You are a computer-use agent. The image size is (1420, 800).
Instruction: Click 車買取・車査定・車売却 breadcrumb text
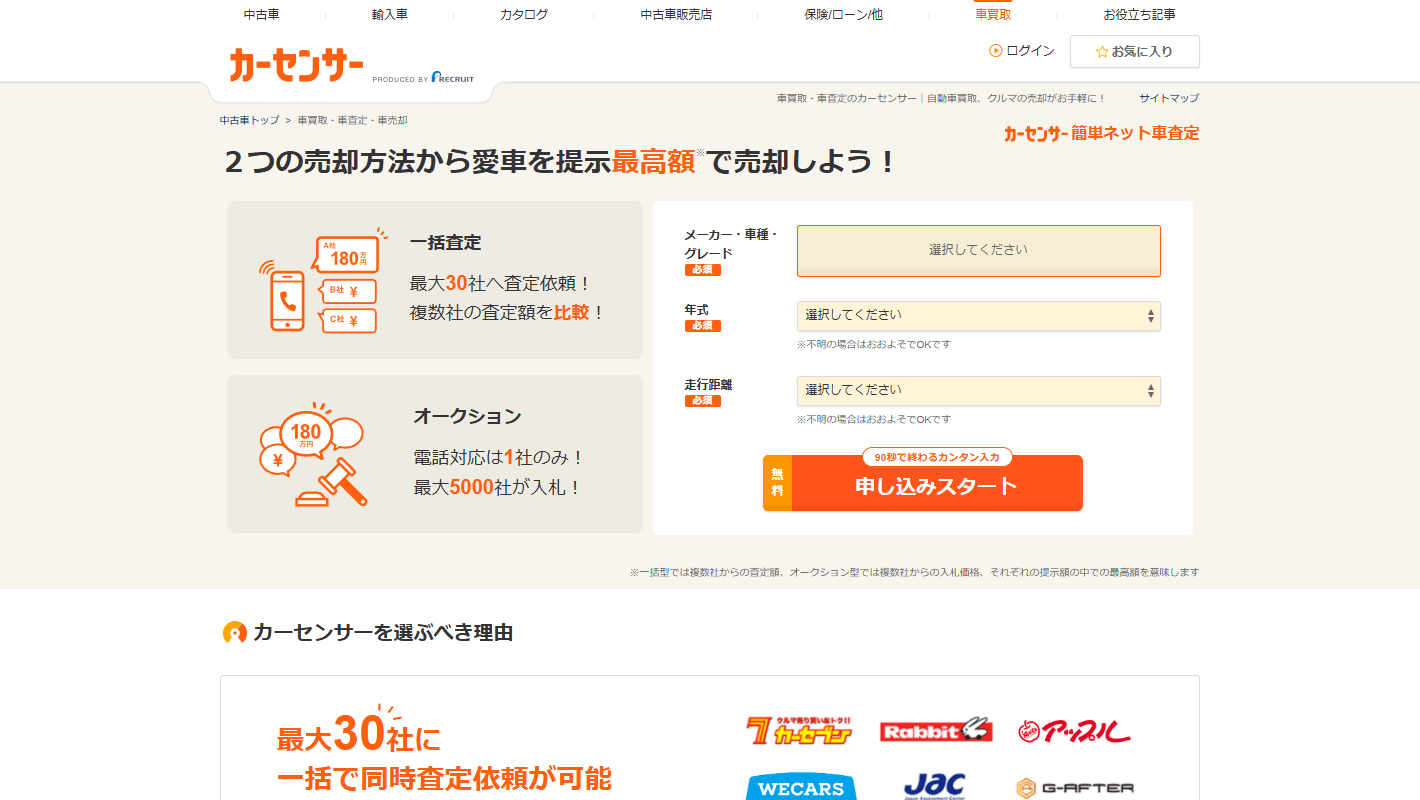pyautogui.click(x=352, y=120)
